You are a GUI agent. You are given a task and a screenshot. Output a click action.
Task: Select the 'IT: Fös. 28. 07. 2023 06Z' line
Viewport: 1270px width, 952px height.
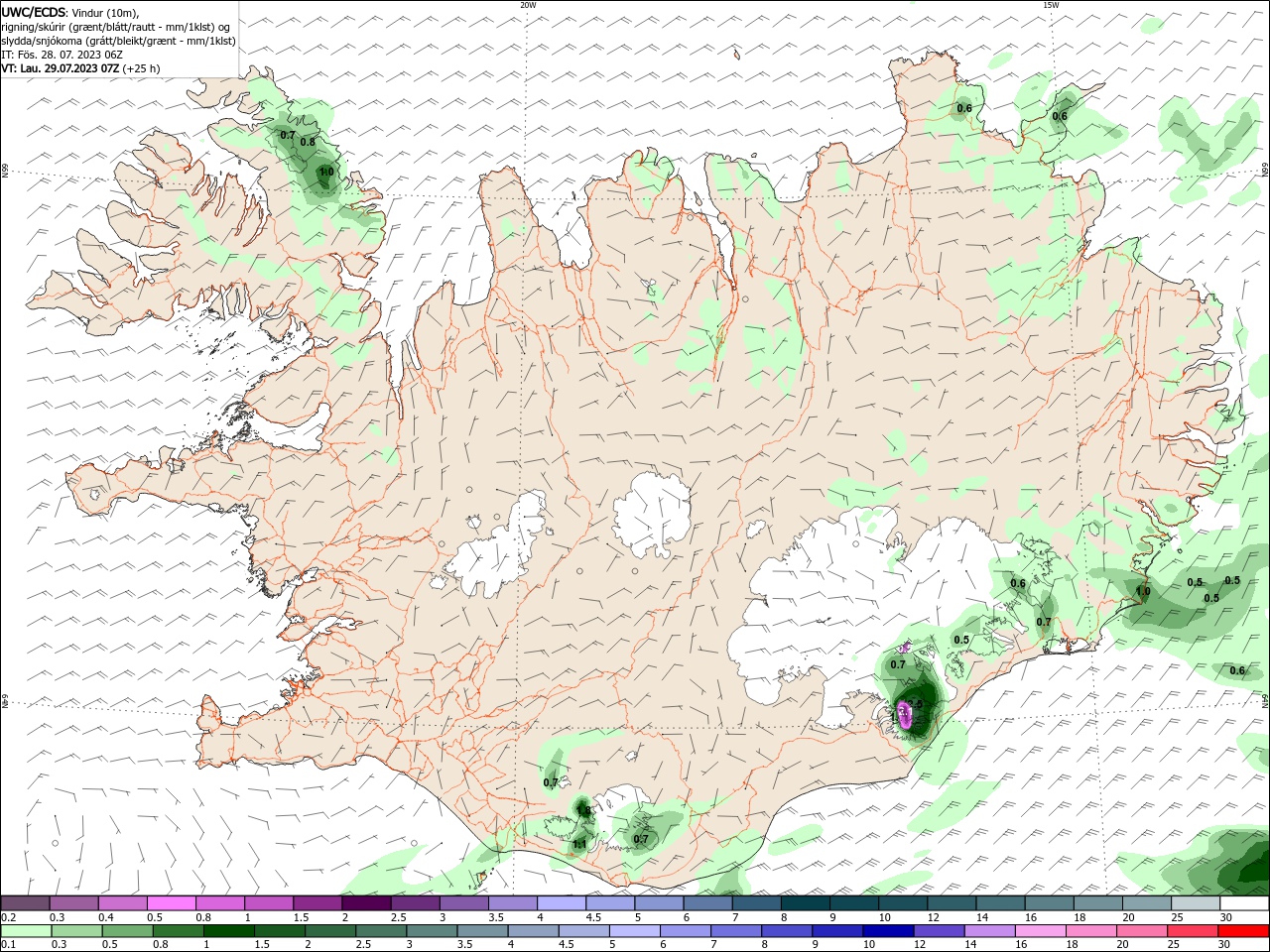tap(63, 55)
